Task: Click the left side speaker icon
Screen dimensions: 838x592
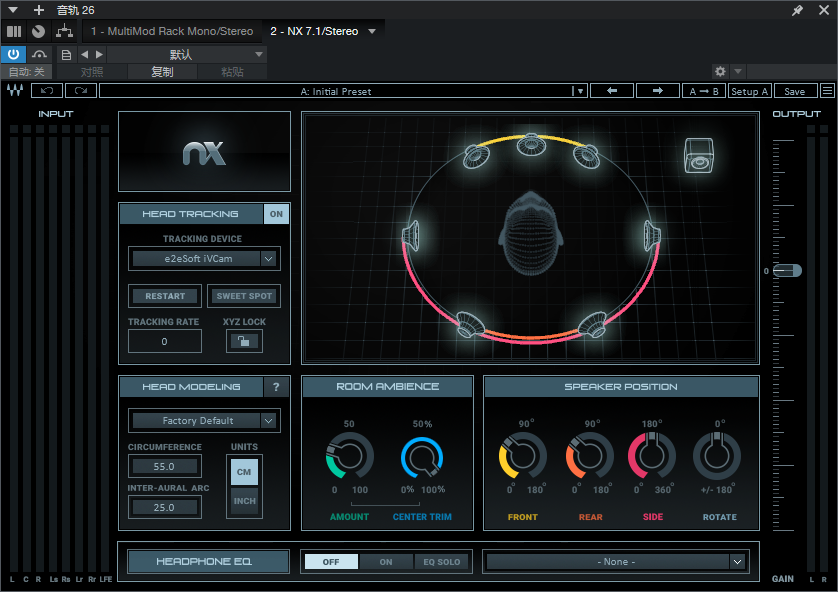Action: [x=411, y=236]
